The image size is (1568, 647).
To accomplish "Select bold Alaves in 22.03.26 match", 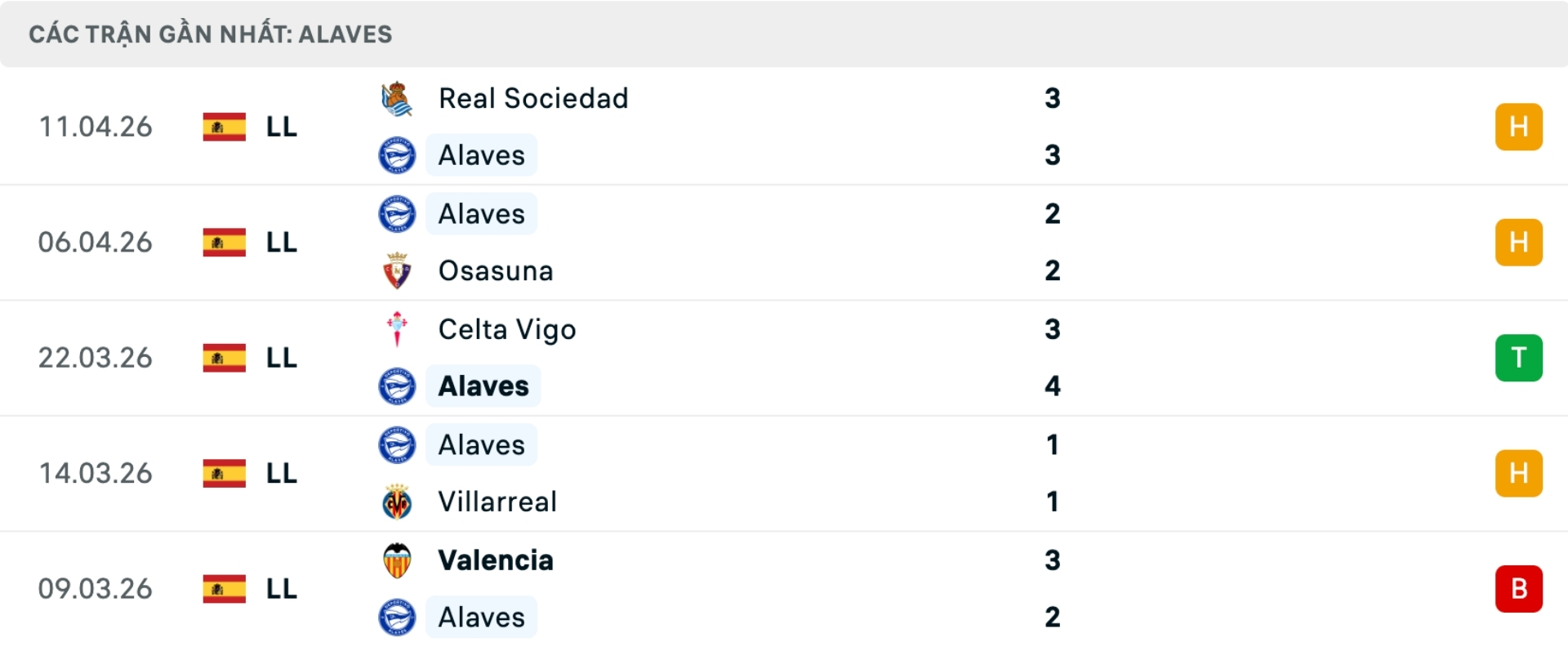I will (x=483, y=386).
